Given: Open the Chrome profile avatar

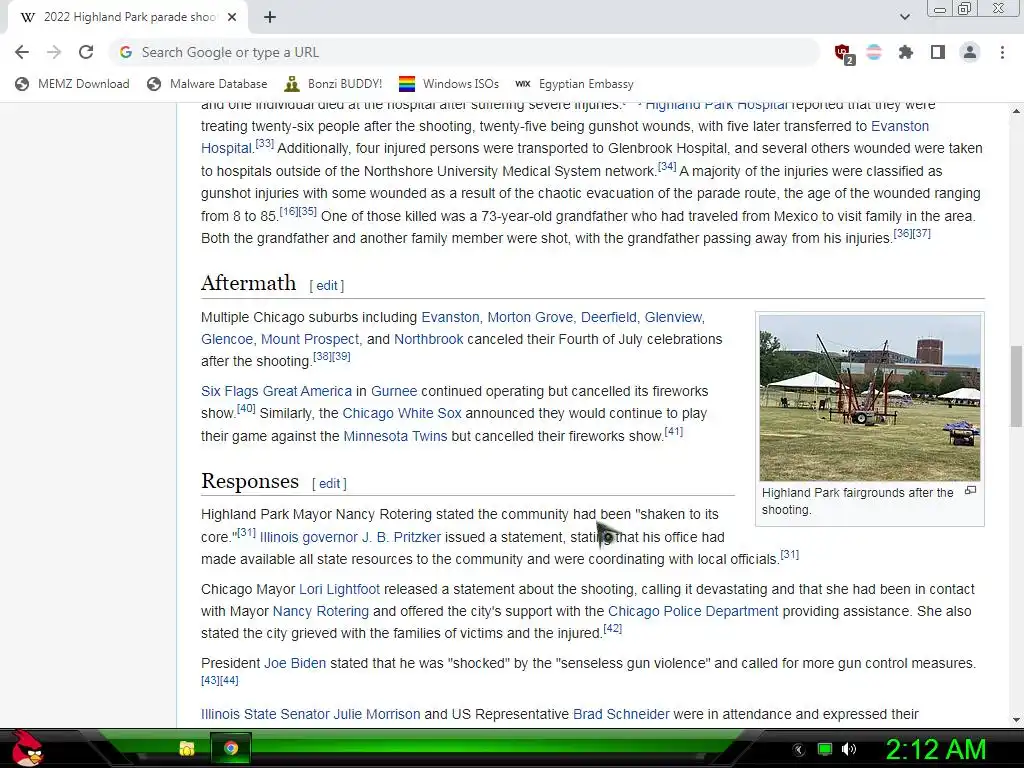Looking at the screenshot, I should 970,52.
